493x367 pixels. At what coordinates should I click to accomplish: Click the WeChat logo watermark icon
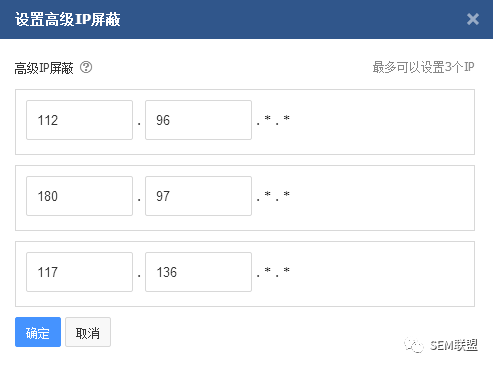[x=414, y=345]
